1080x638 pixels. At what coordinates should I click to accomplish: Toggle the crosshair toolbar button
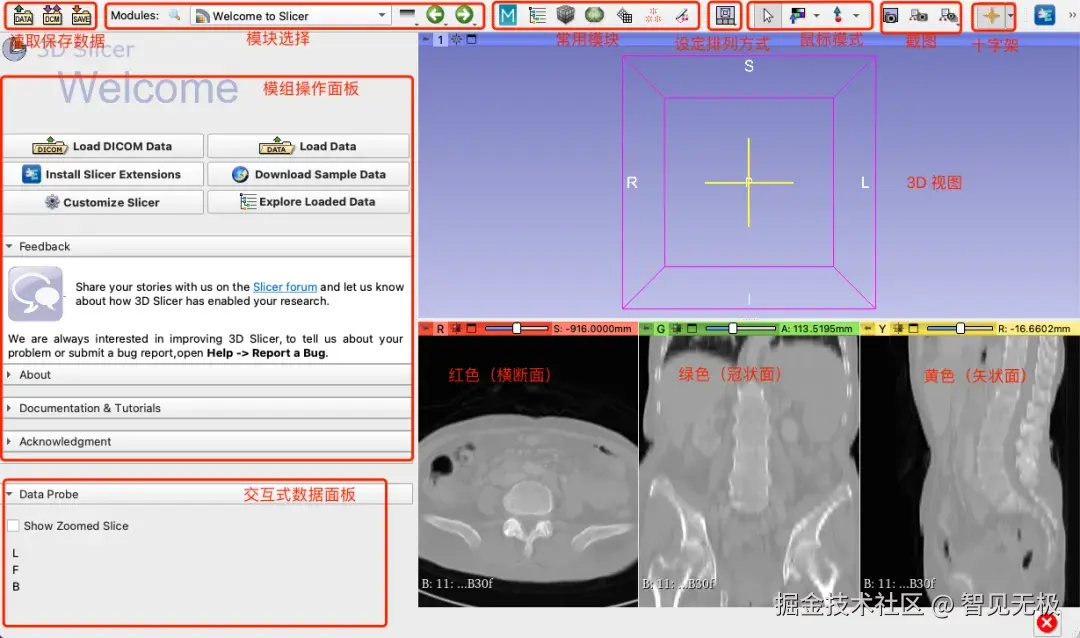(990, 15)
